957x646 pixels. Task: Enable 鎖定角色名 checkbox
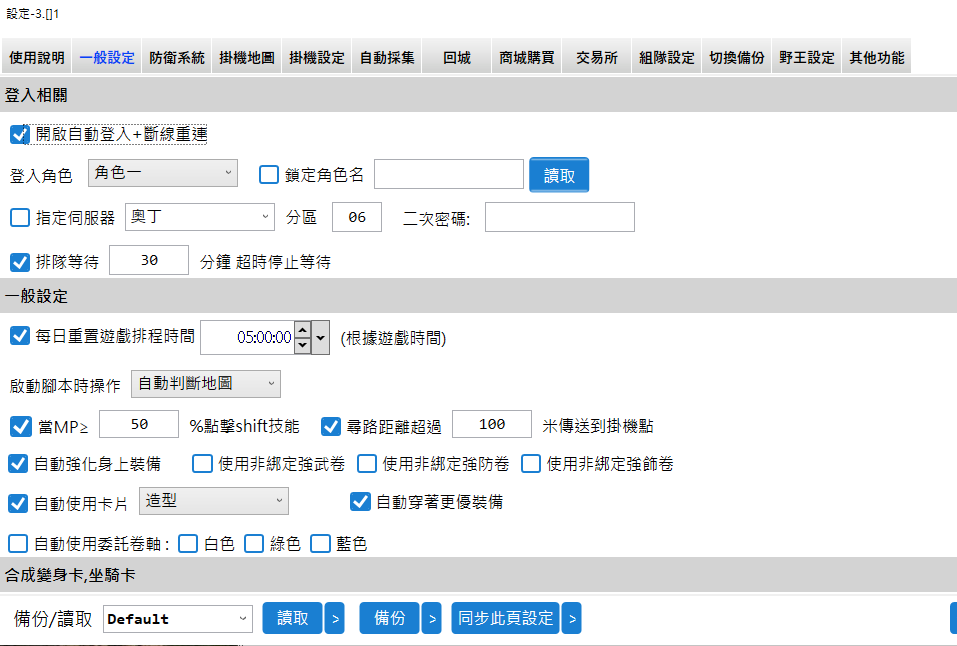(x=269, y=175)
